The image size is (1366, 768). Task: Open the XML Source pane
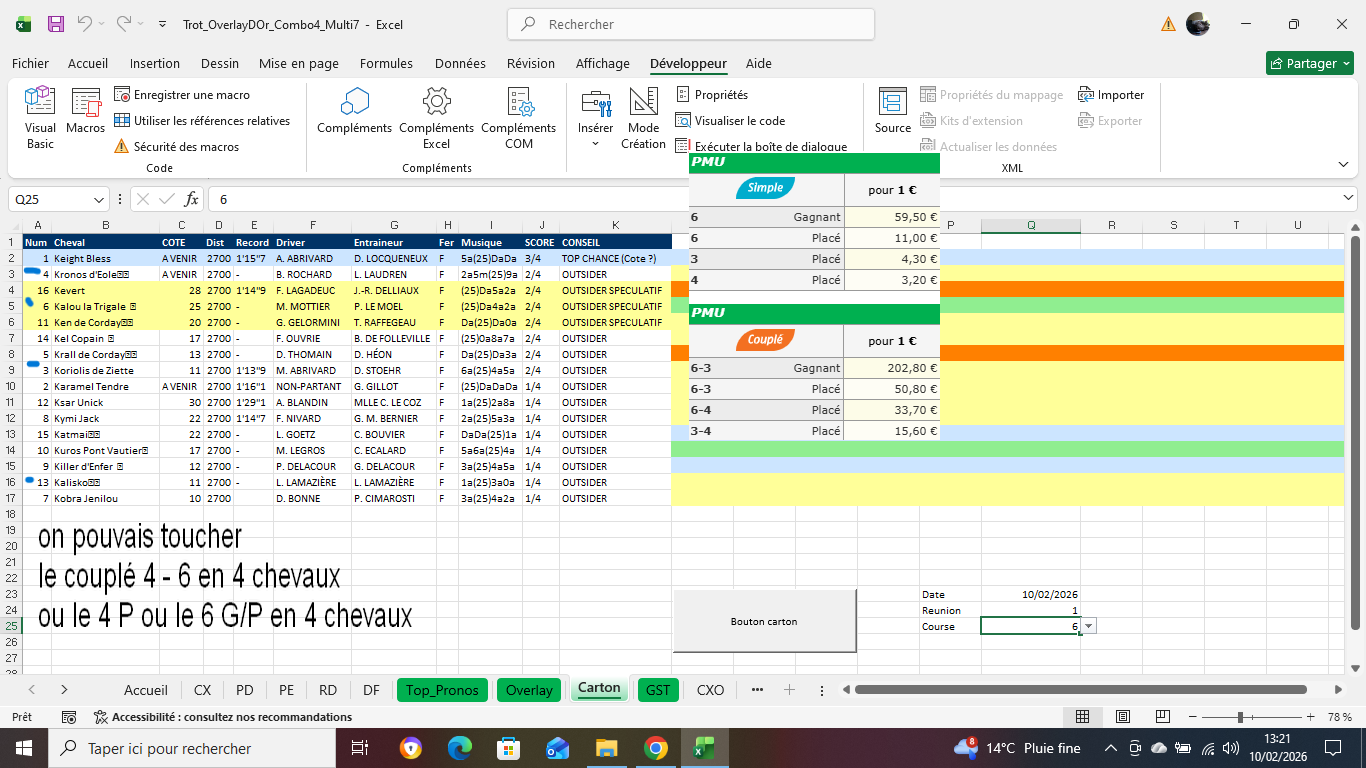[x=892, y=112]
